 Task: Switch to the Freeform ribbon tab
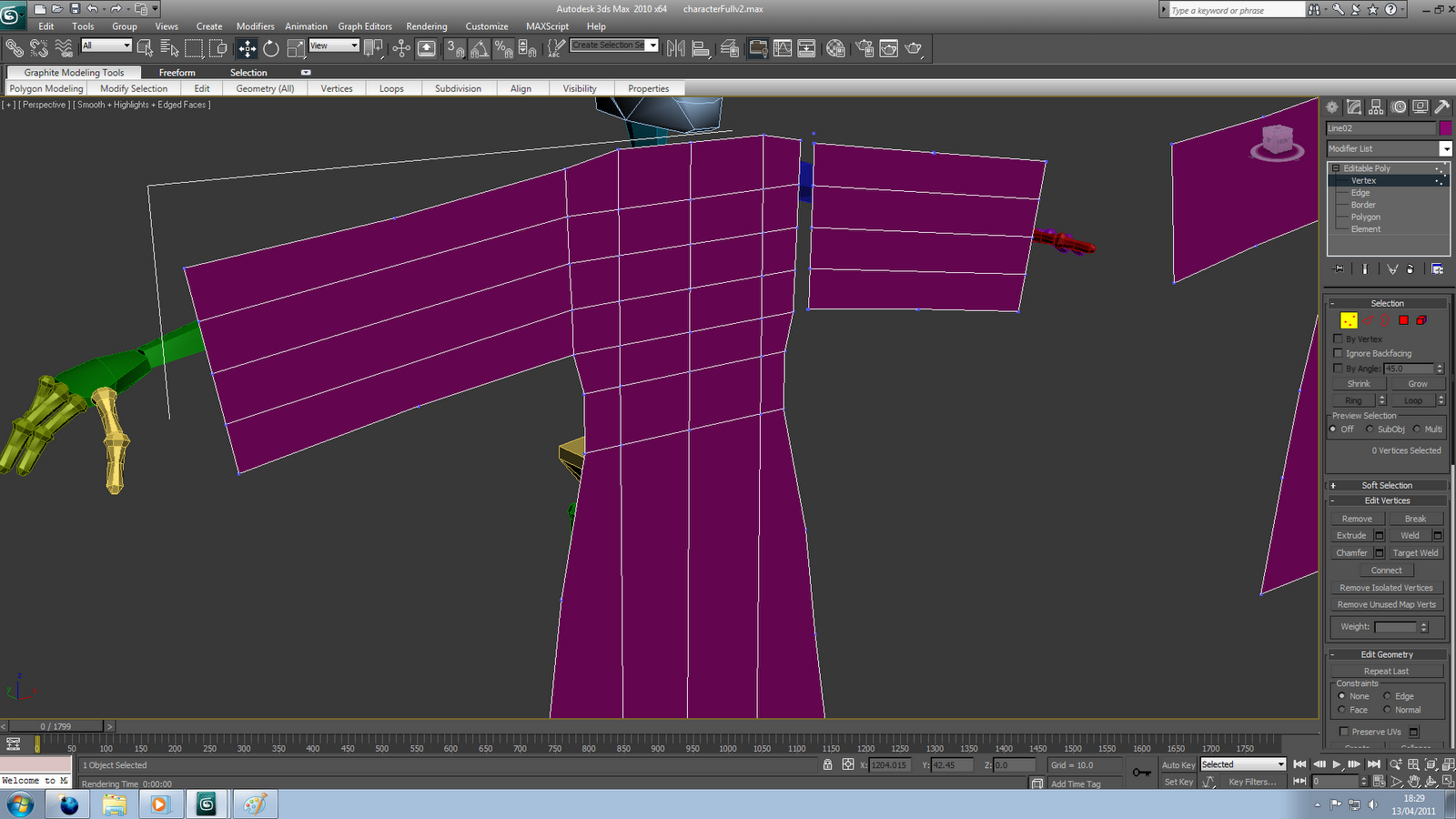tap(177, 73)
